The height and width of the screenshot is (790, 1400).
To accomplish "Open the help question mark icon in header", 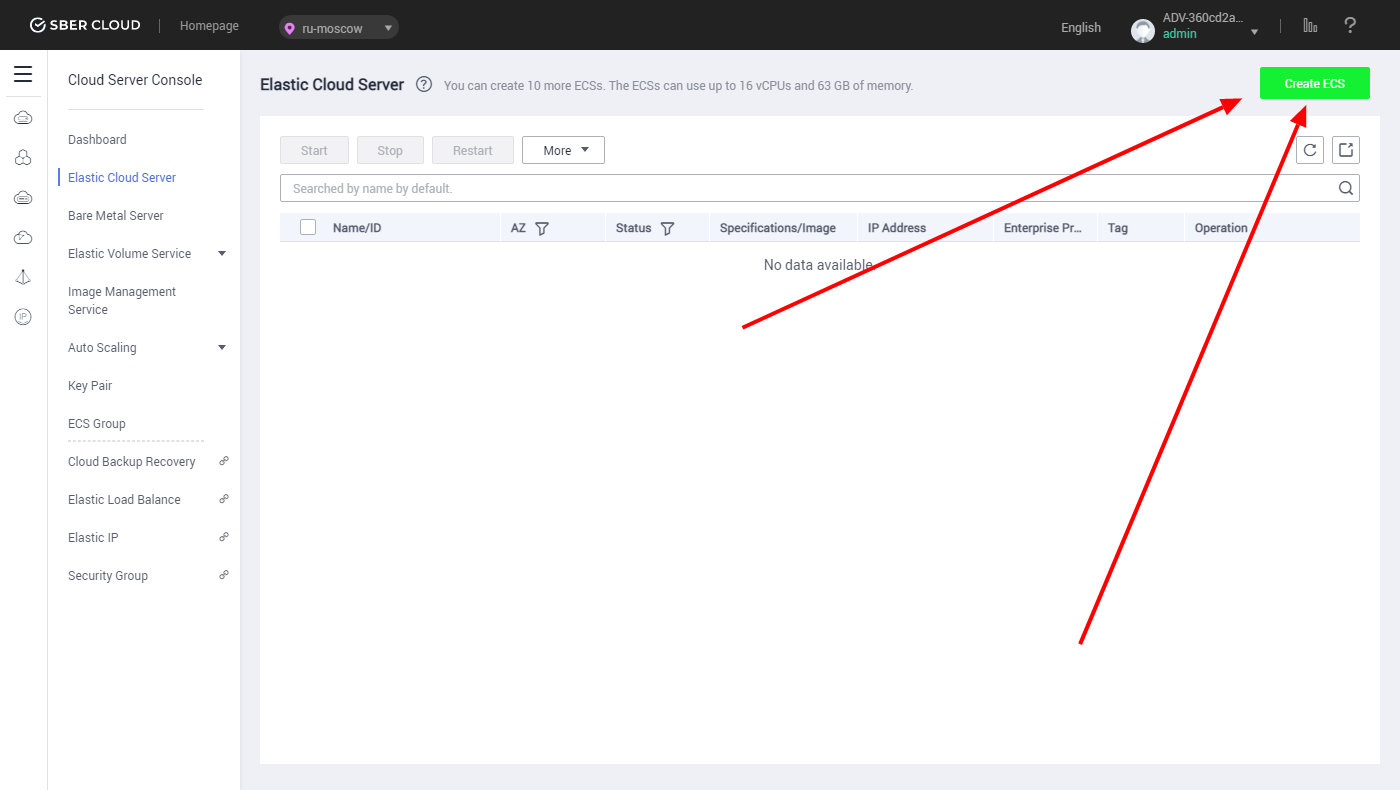I will (x=1350, y=26).
